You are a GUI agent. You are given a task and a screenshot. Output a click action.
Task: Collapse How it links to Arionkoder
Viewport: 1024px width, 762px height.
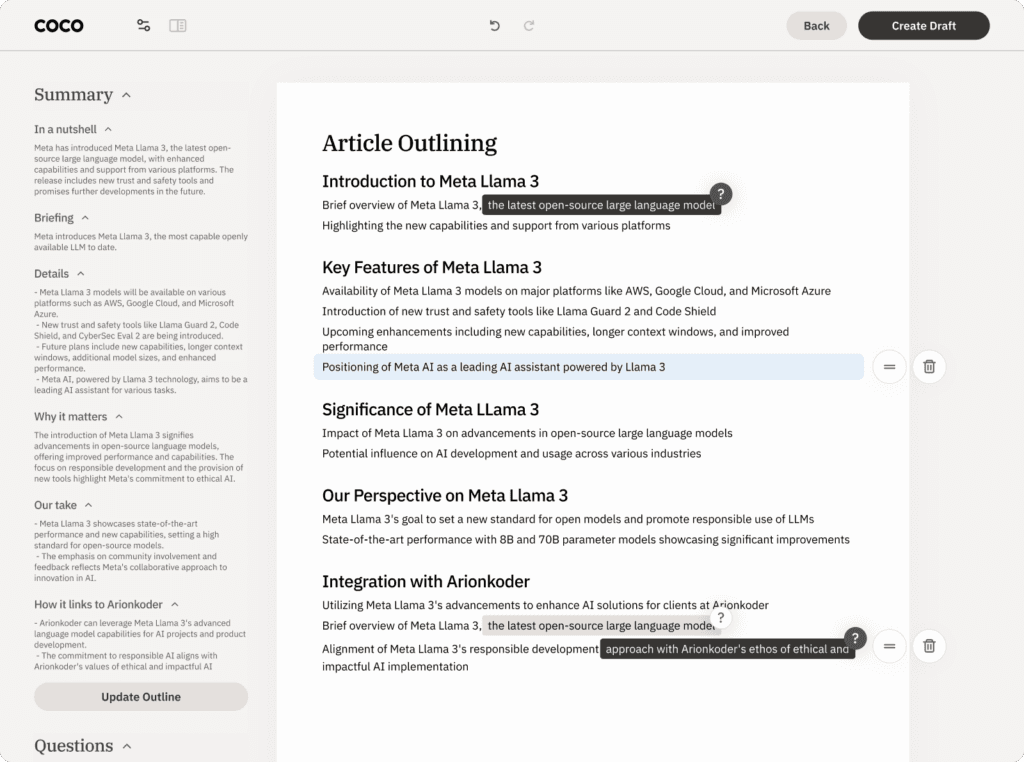[174, 605]
